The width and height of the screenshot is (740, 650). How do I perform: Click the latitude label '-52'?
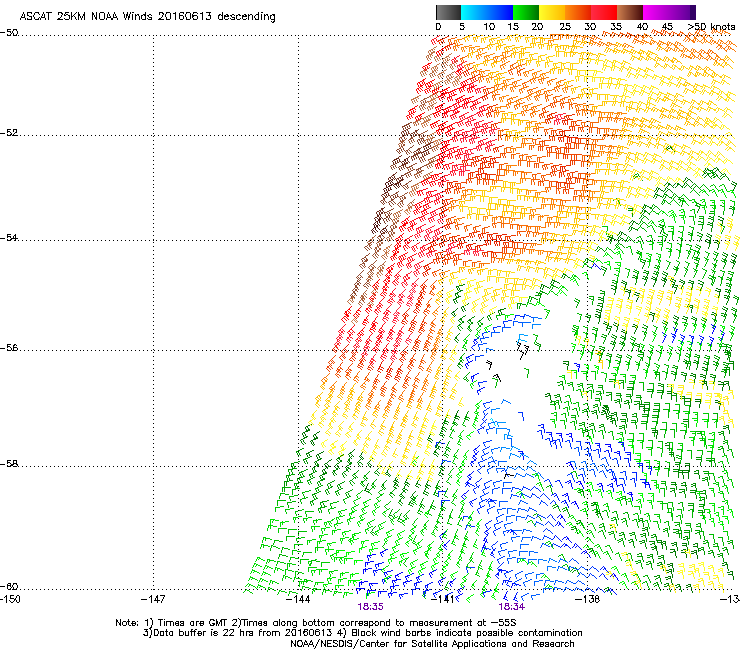point(9,133)
